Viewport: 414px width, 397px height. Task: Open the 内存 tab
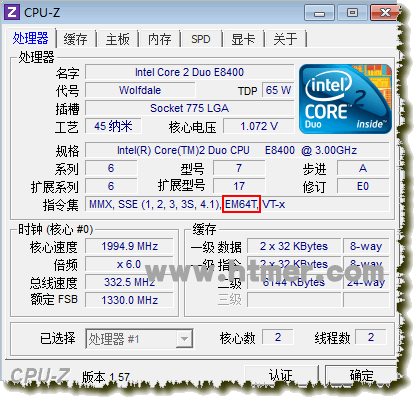(x=160, y=39)
